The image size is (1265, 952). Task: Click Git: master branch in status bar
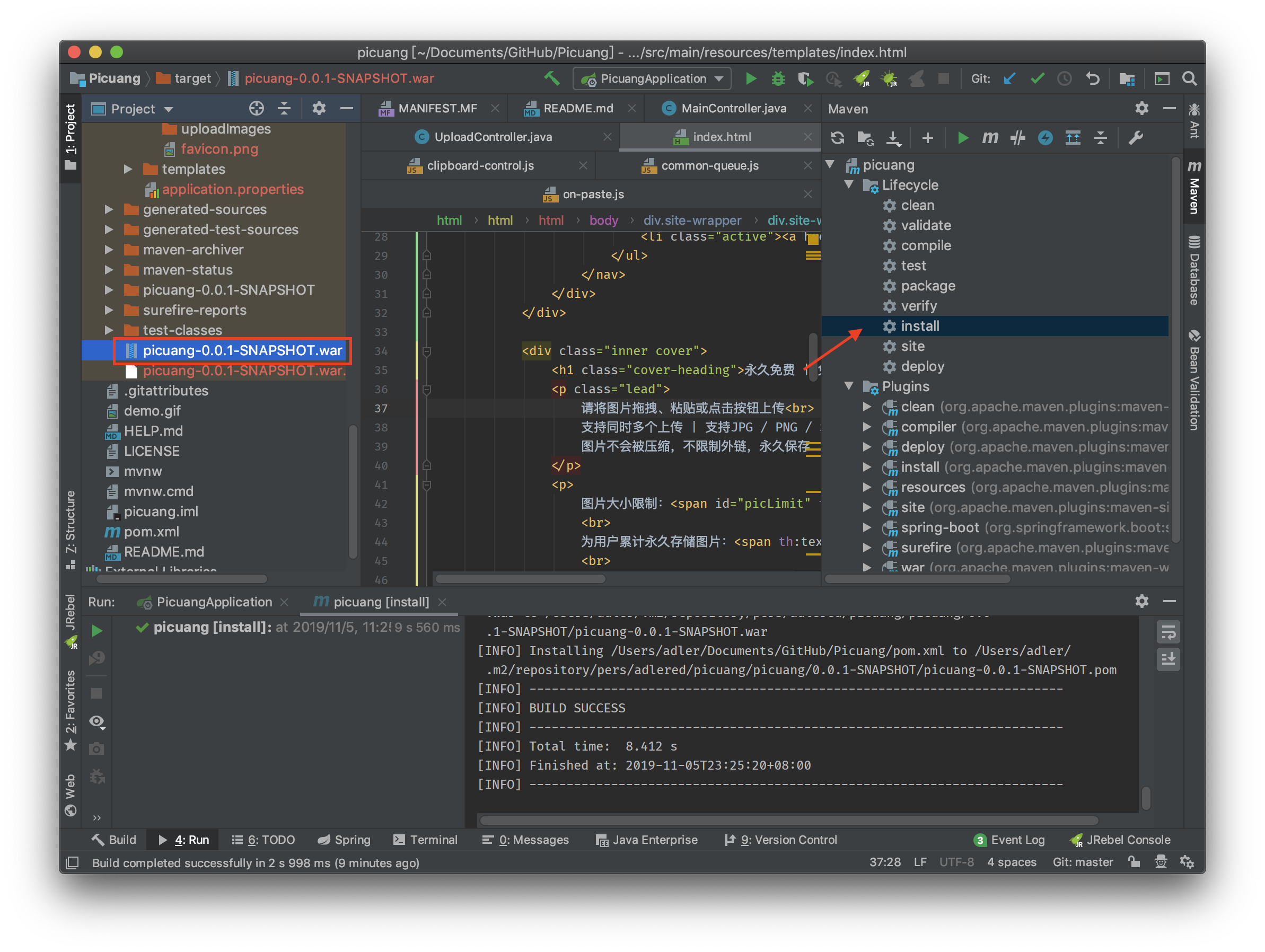(x=1083, y=862)
